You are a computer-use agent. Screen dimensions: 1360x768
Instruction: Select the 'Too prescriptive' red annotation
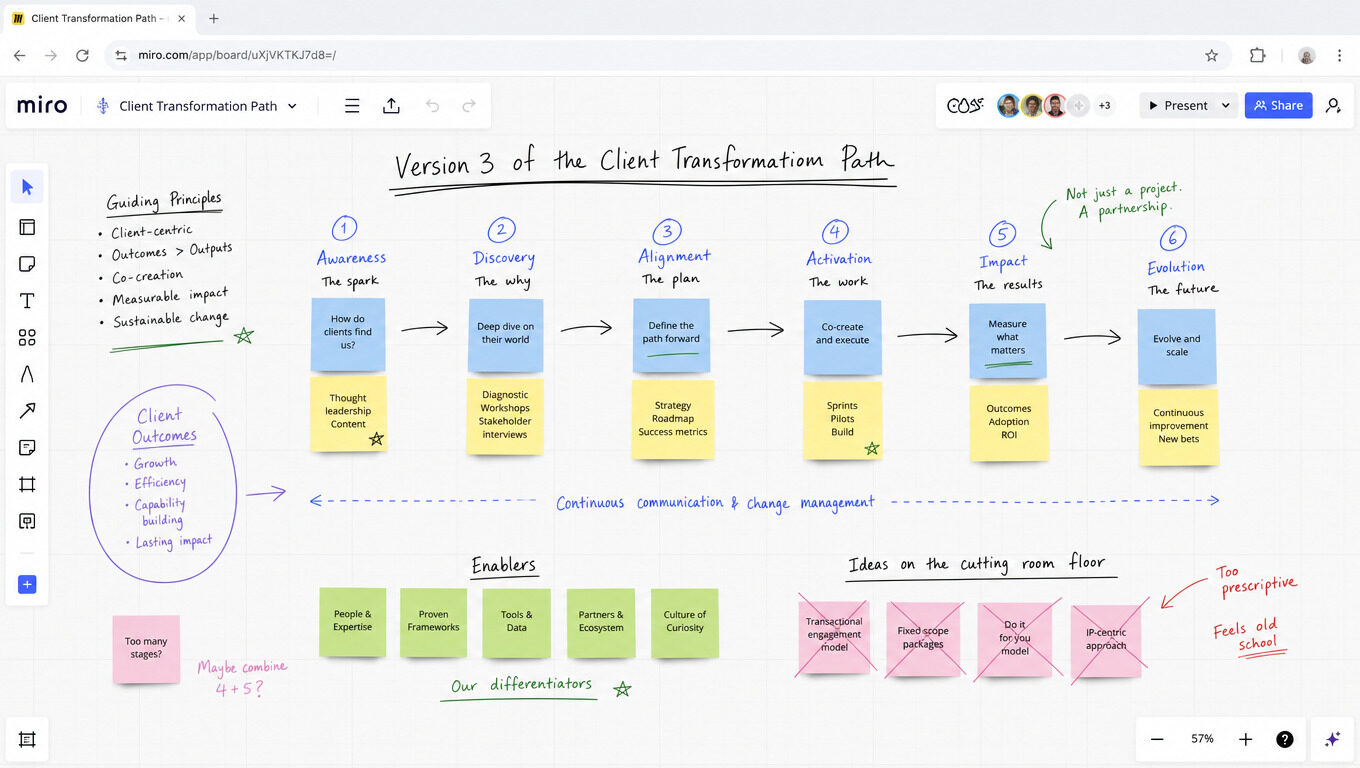pos(1256,579)
